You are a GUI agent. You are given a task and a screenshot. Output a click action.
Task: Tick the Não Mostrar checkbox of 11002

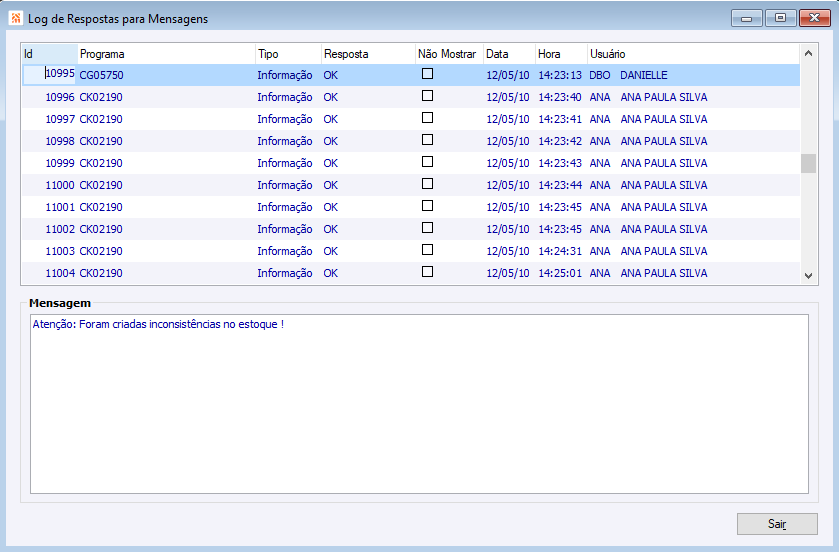point(427,227)
